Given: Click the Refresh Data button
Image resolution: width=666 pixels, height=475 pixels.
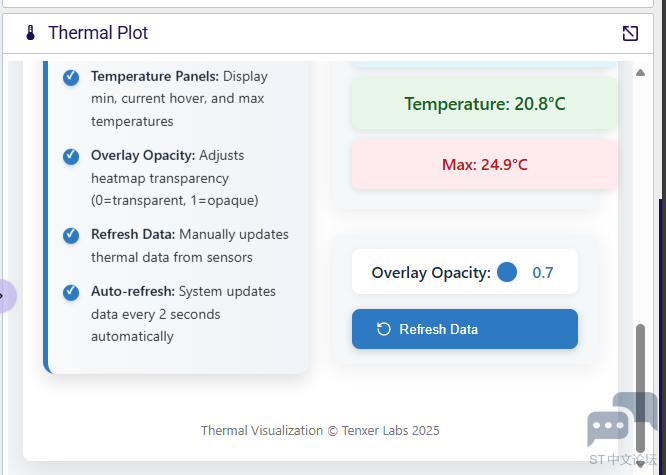Looking at the screenshot, I should (x=465, y=329).
